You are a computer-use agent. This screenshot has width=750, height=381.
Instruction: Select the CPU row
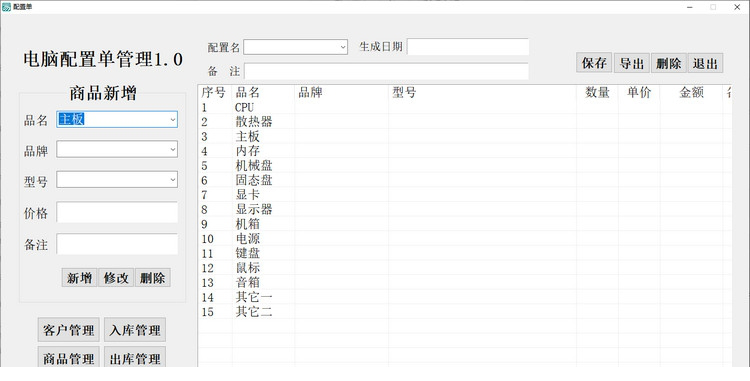464,108
